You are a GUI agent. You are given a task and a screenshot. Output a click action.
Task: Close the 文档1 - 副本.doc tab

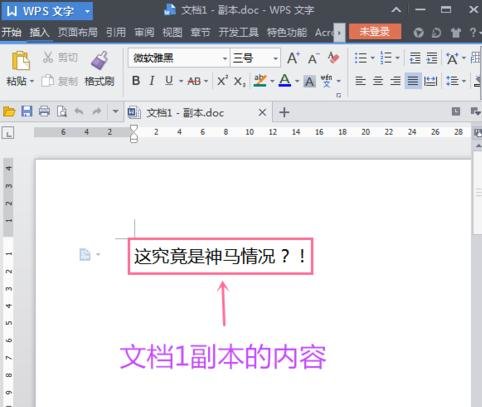point(262,113)
